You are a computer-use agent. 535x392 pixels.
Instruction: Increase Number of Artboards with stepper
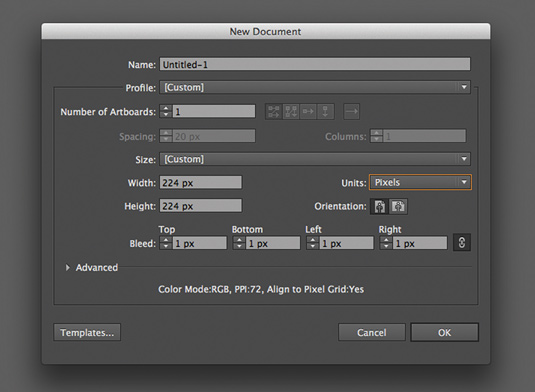[166, 108]
